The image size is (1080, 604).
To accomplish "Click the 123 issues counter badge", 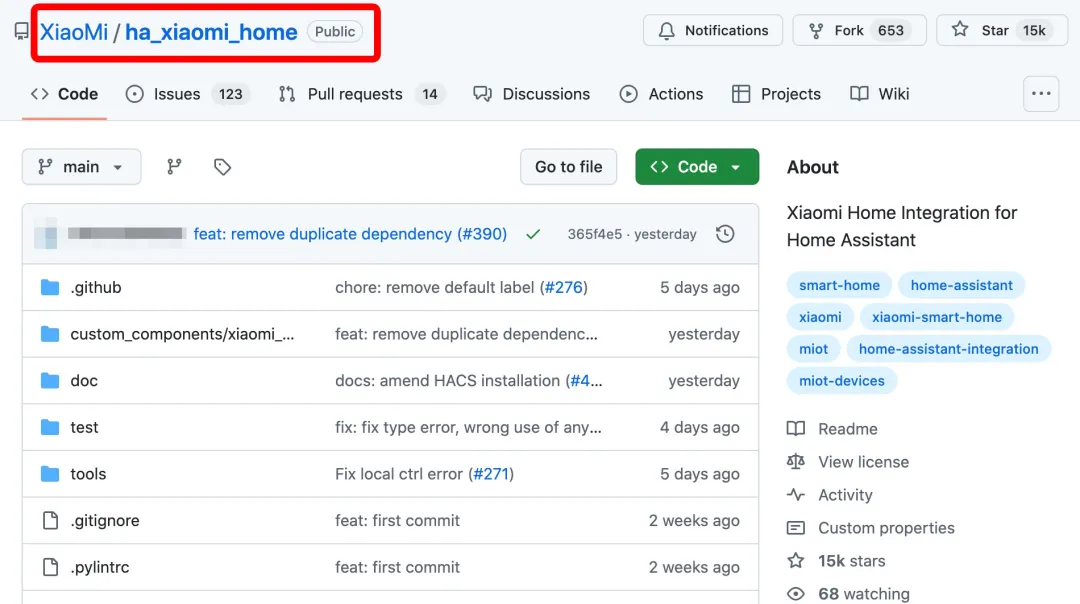I will point(231,94).
